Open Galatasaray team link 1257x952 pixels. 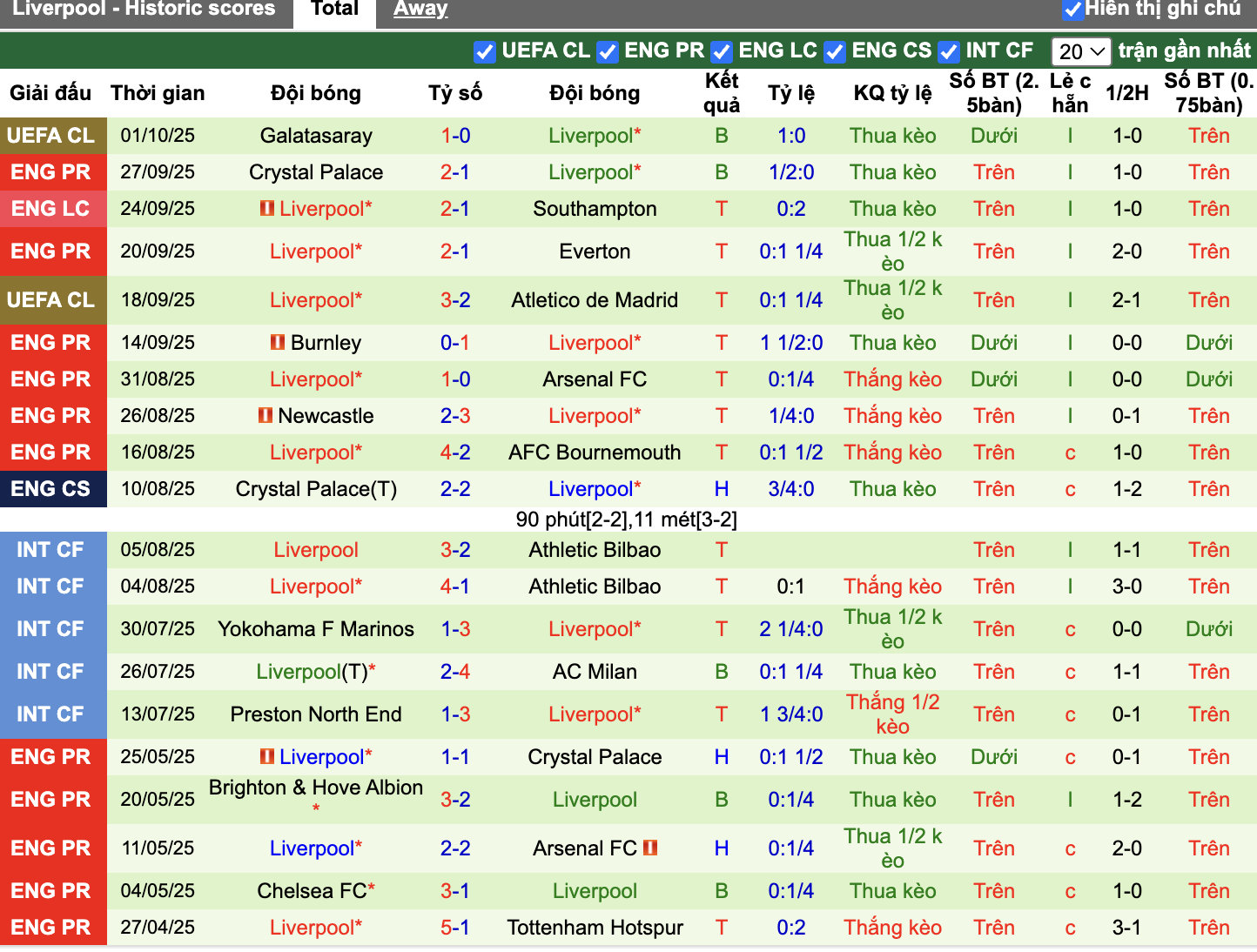(316, 136)
